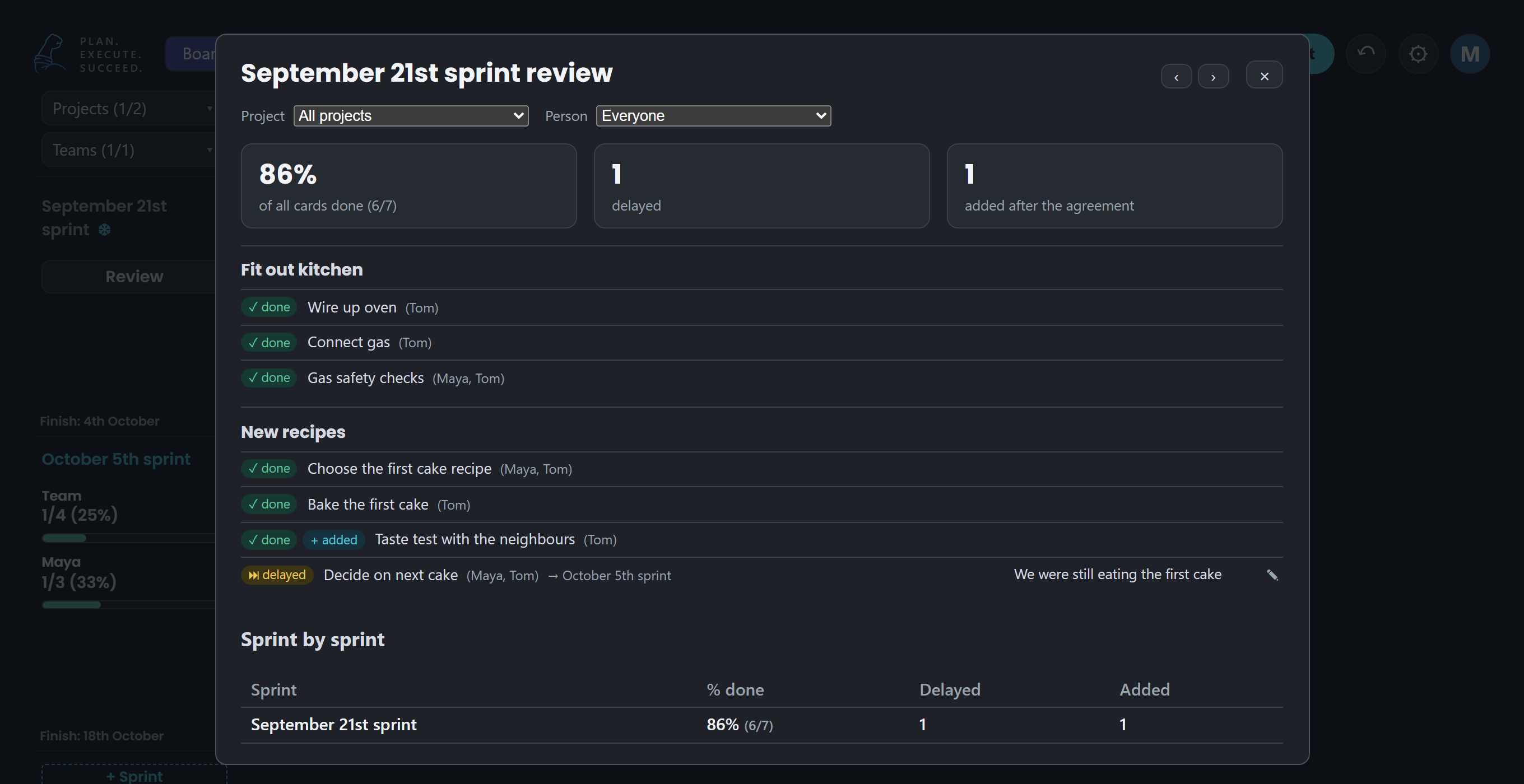Click the Delayed column header
This screenshot has width=1524, height=784.
tap(950, 689)
